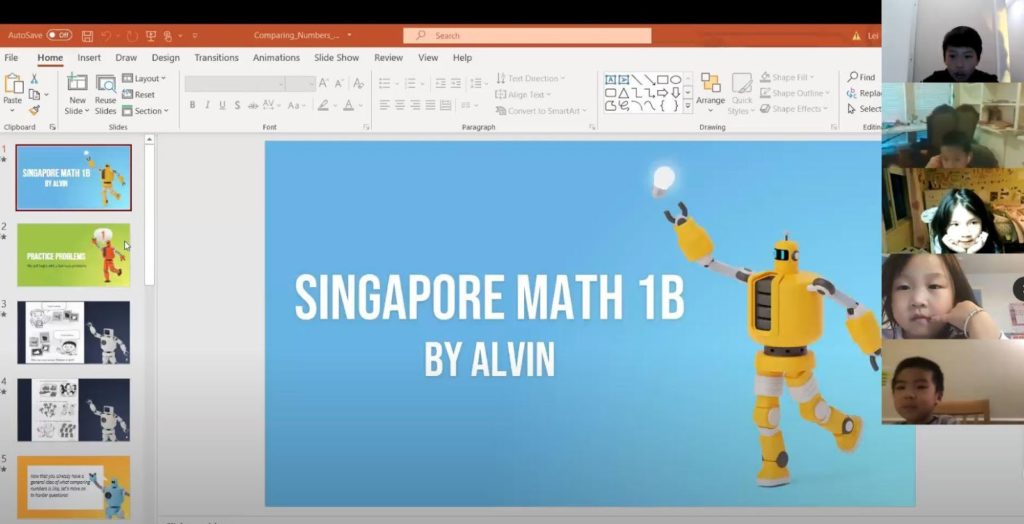Switch to the View tab
Image resolution: width=1024 pixels, height=524 pixels.
pos(428,57)
